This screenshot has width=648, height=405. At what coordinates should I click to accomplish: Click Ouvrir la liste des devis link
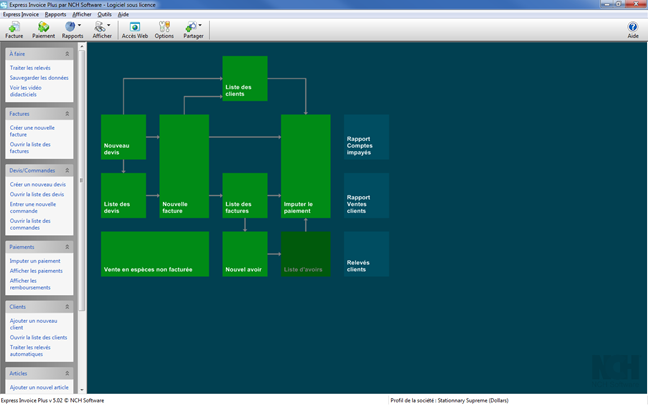[37, 194]
